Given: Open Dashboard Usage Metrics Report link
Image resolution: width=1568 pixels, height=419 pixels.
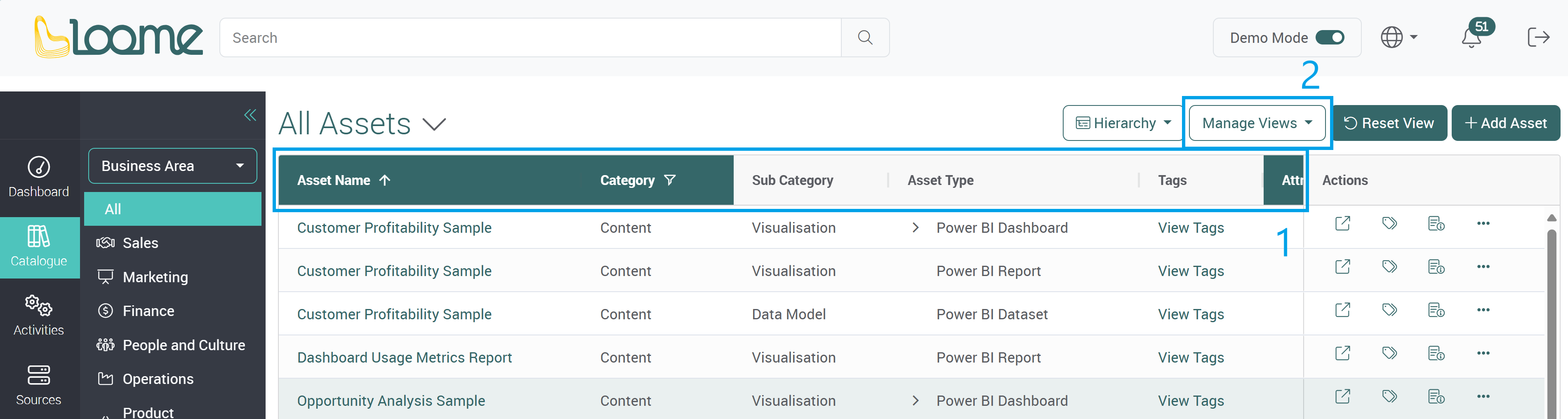Looking at the screenshot, I should [404, 358].
